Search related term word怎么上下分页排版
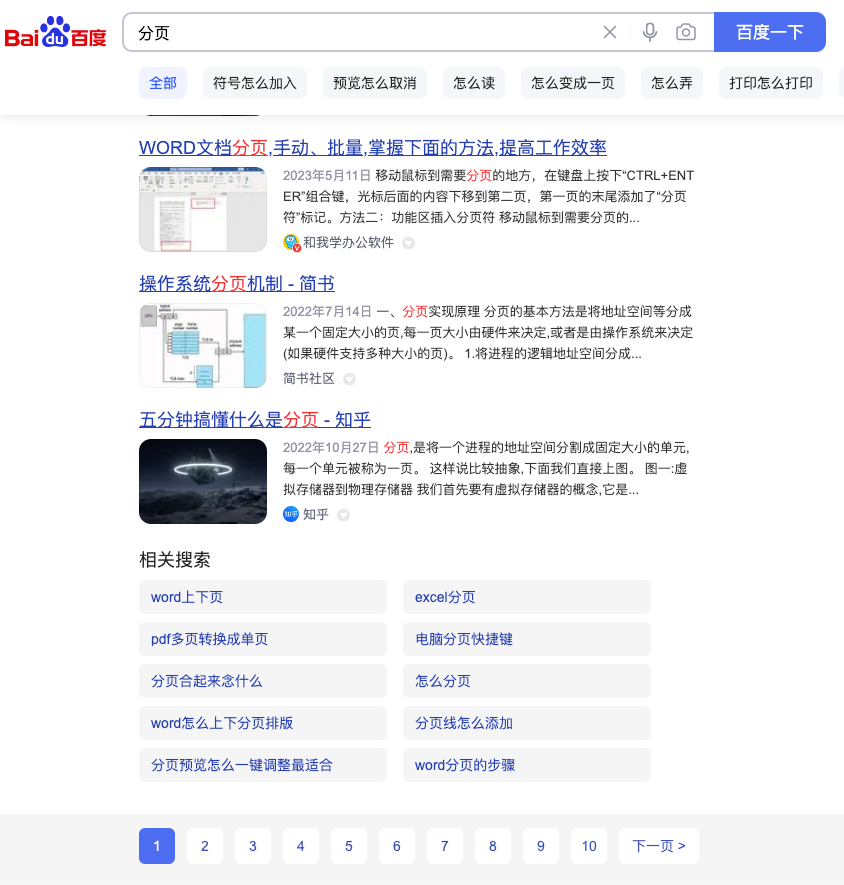 click(263, 723)
